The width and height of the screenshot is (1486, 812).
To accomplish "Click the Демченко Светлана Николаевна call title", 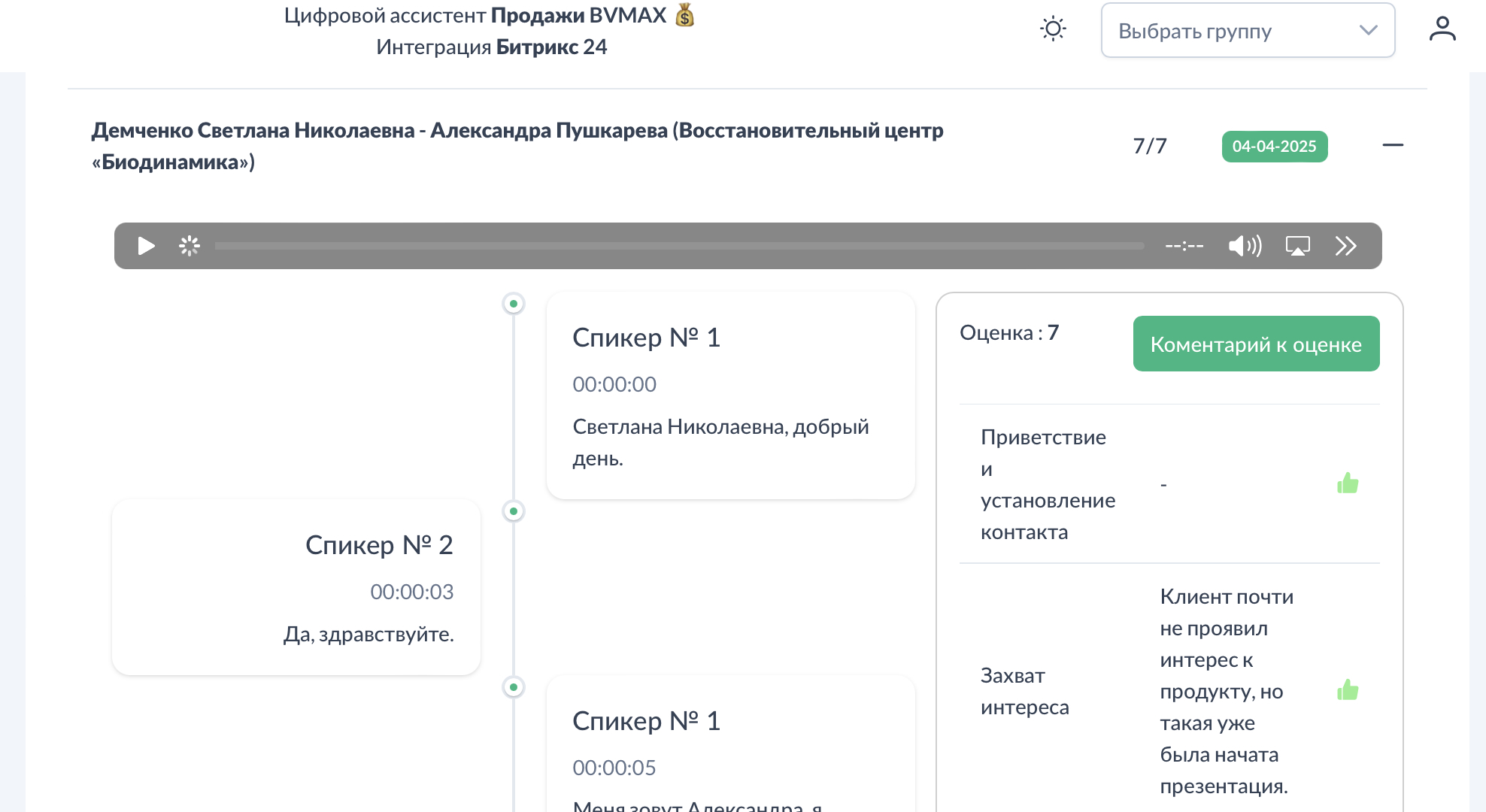I will [x=517, y=145].
